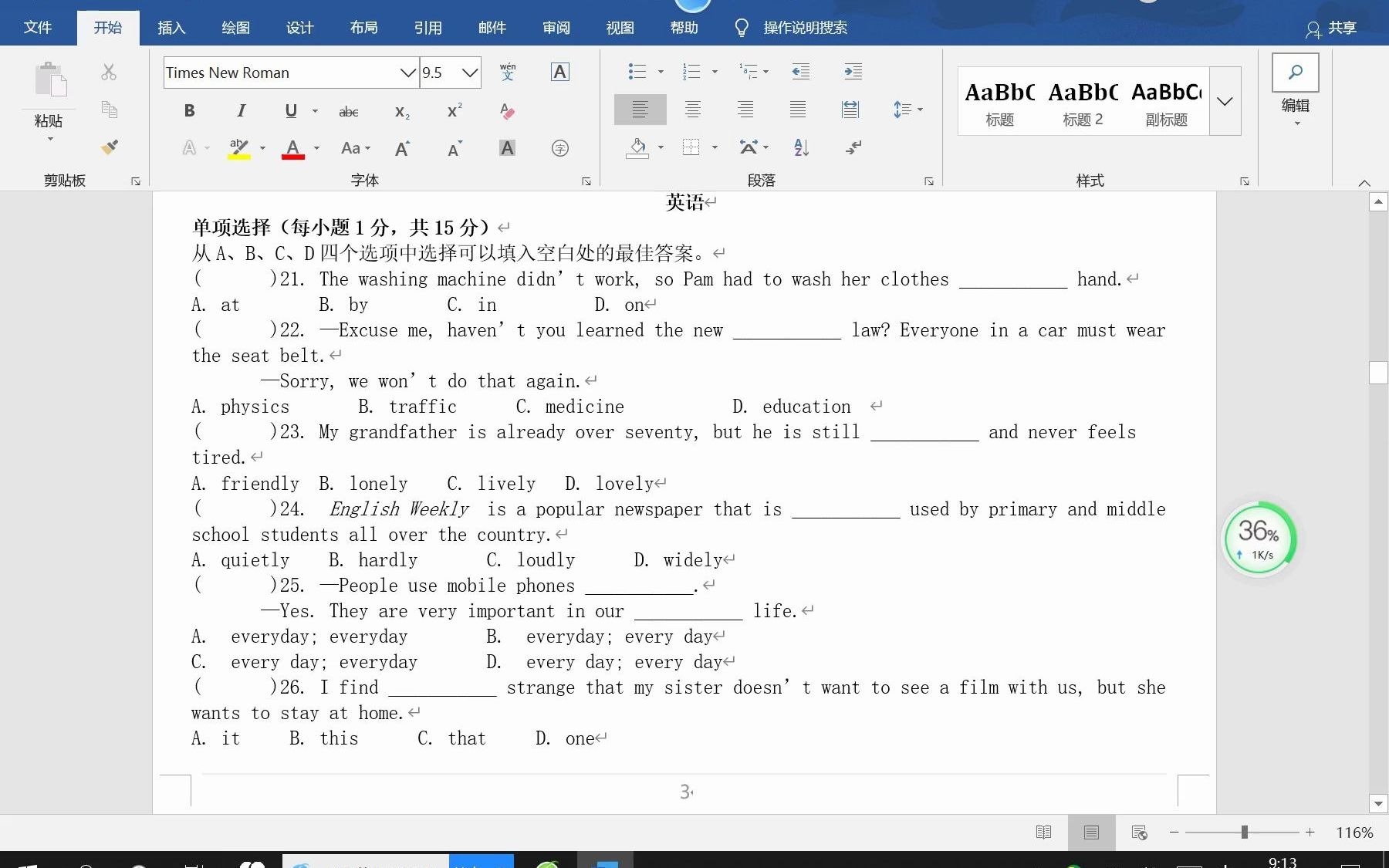1389x868 pixels.
Task: Open font name dropdown list
Action: (407, 73)
